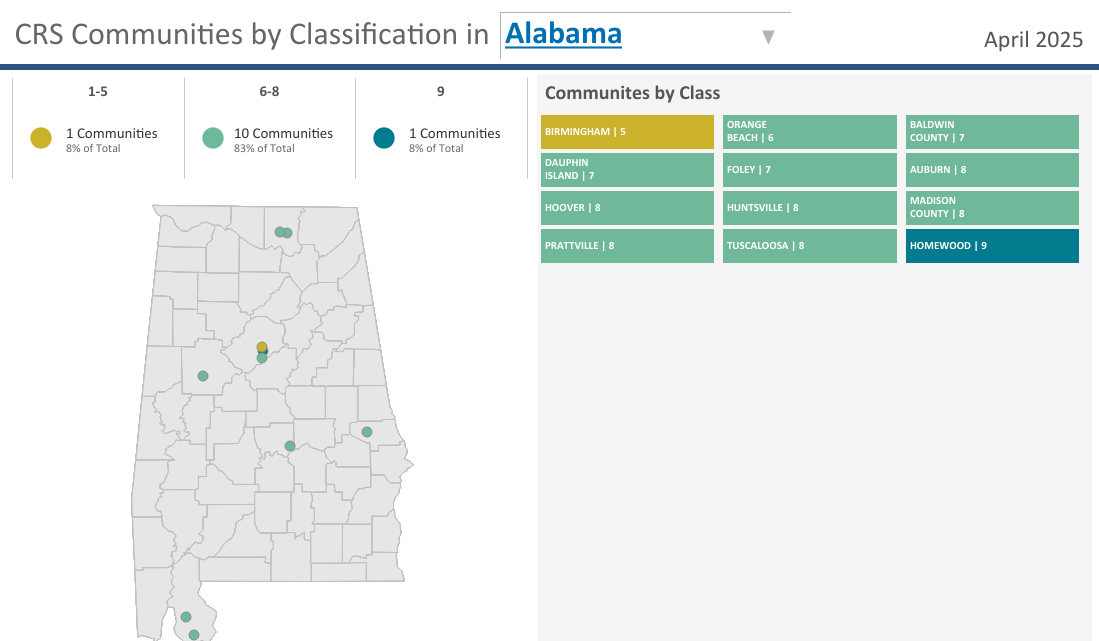The image size is (1099, 641).
Task: Click the BALDWIN COUNTY | 7 tile
Action: (x=992, y=132)
